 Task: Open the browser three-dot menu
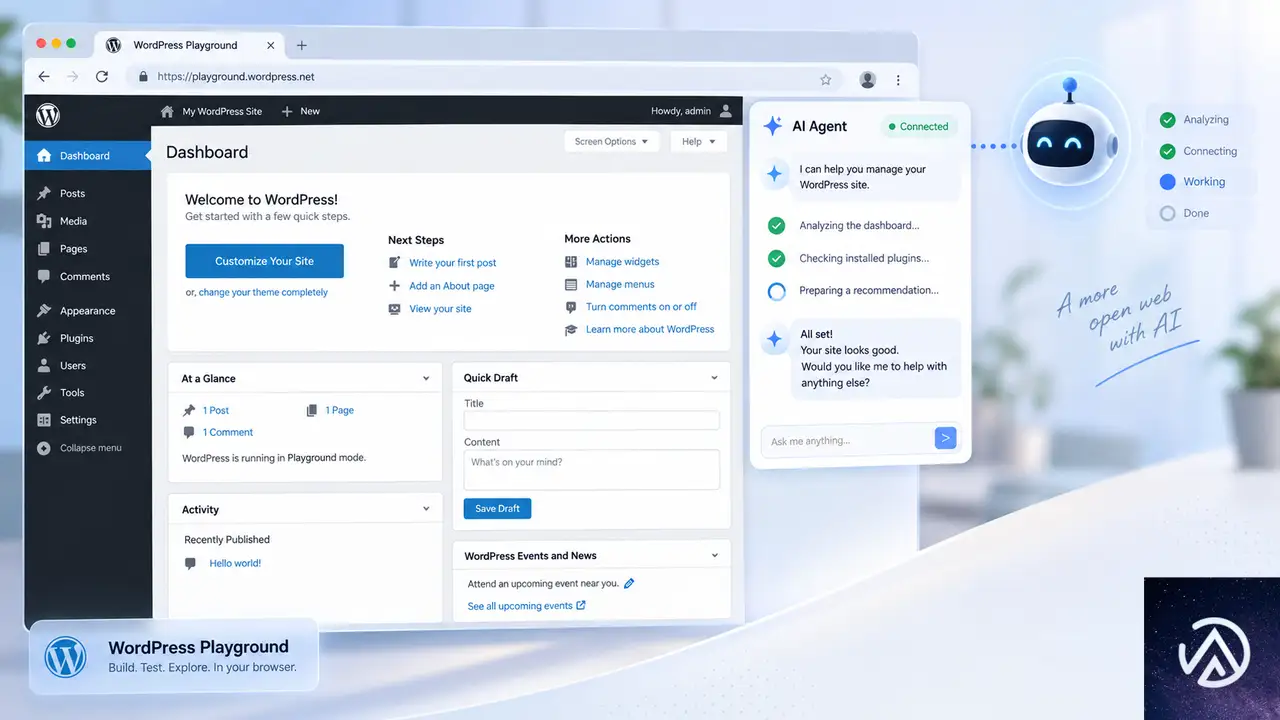[898, 79]
